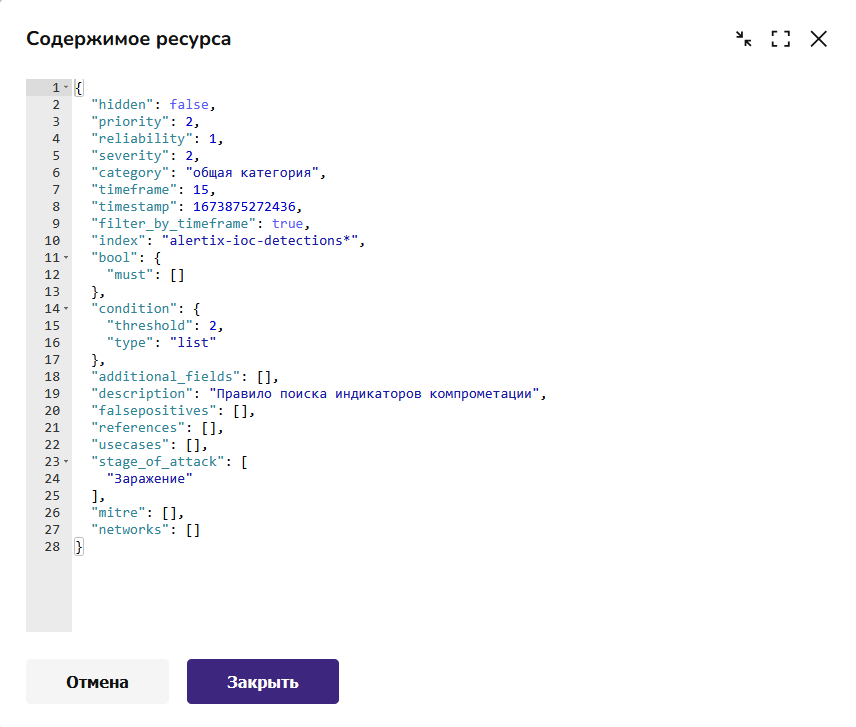Collapse the "stage_of_attack" array fold arrow

point(66,462)
